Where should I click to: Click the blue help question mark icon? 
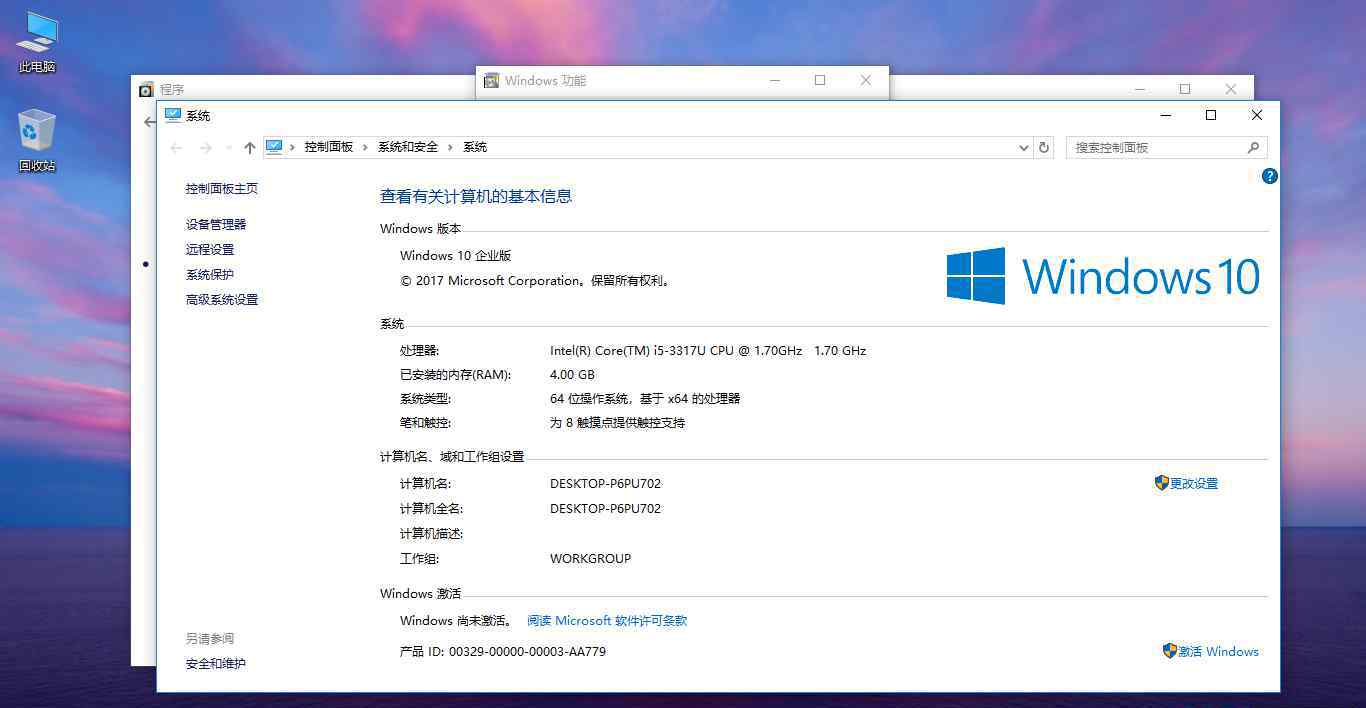coord(1270,176)
